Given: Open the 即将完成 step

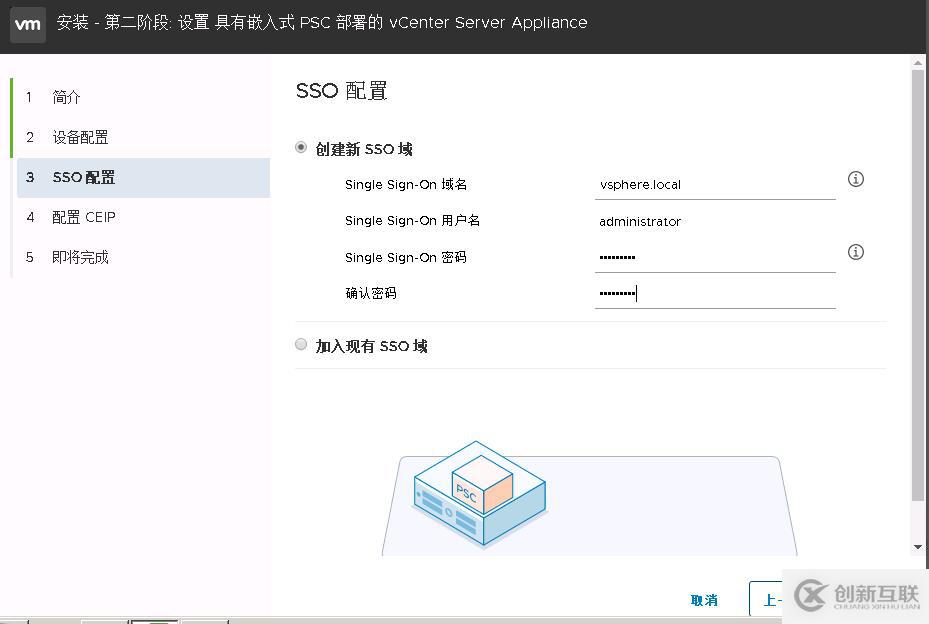Looking at the screenshot, I should (x=79, y=257).
